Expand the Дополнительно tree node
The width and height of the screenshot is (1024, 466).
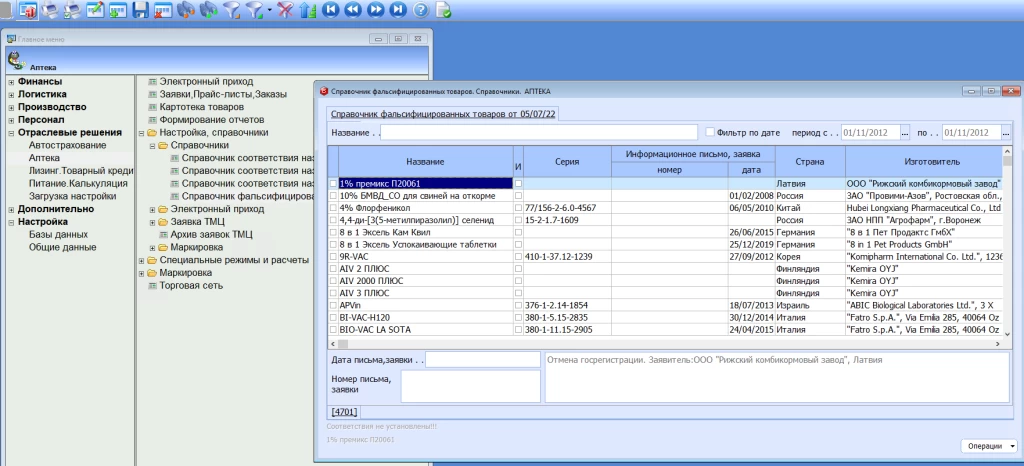tap(11, 210)
